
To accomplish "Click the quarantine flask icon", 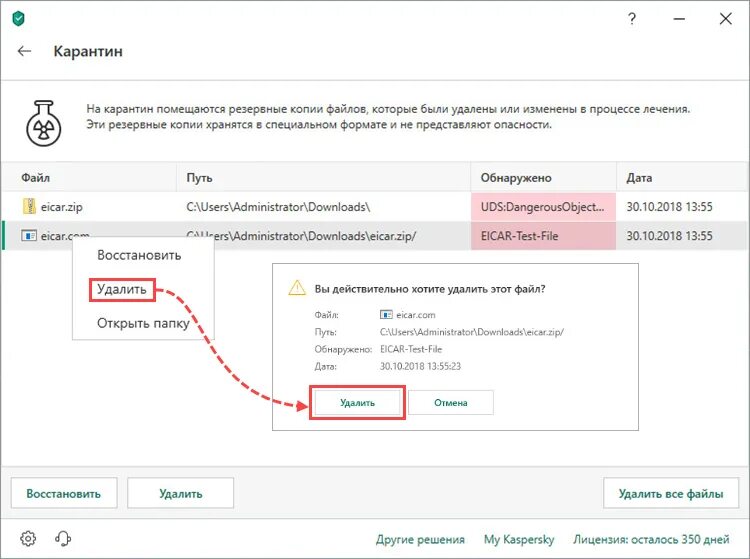I will pos(43,122).
